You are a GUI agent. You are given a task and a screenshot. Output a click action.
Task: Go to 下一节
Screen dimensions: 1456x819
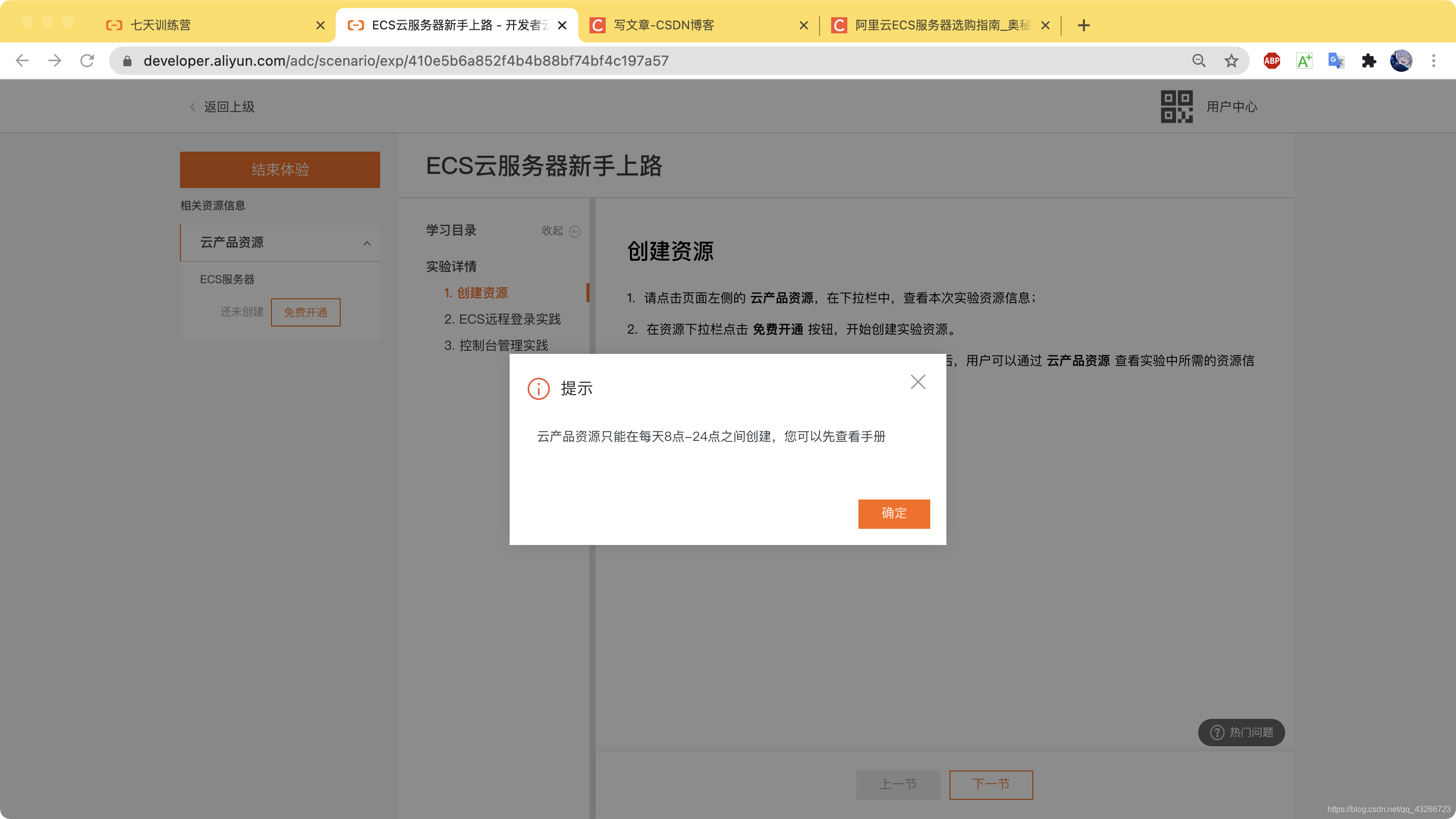tap(991, 785)
